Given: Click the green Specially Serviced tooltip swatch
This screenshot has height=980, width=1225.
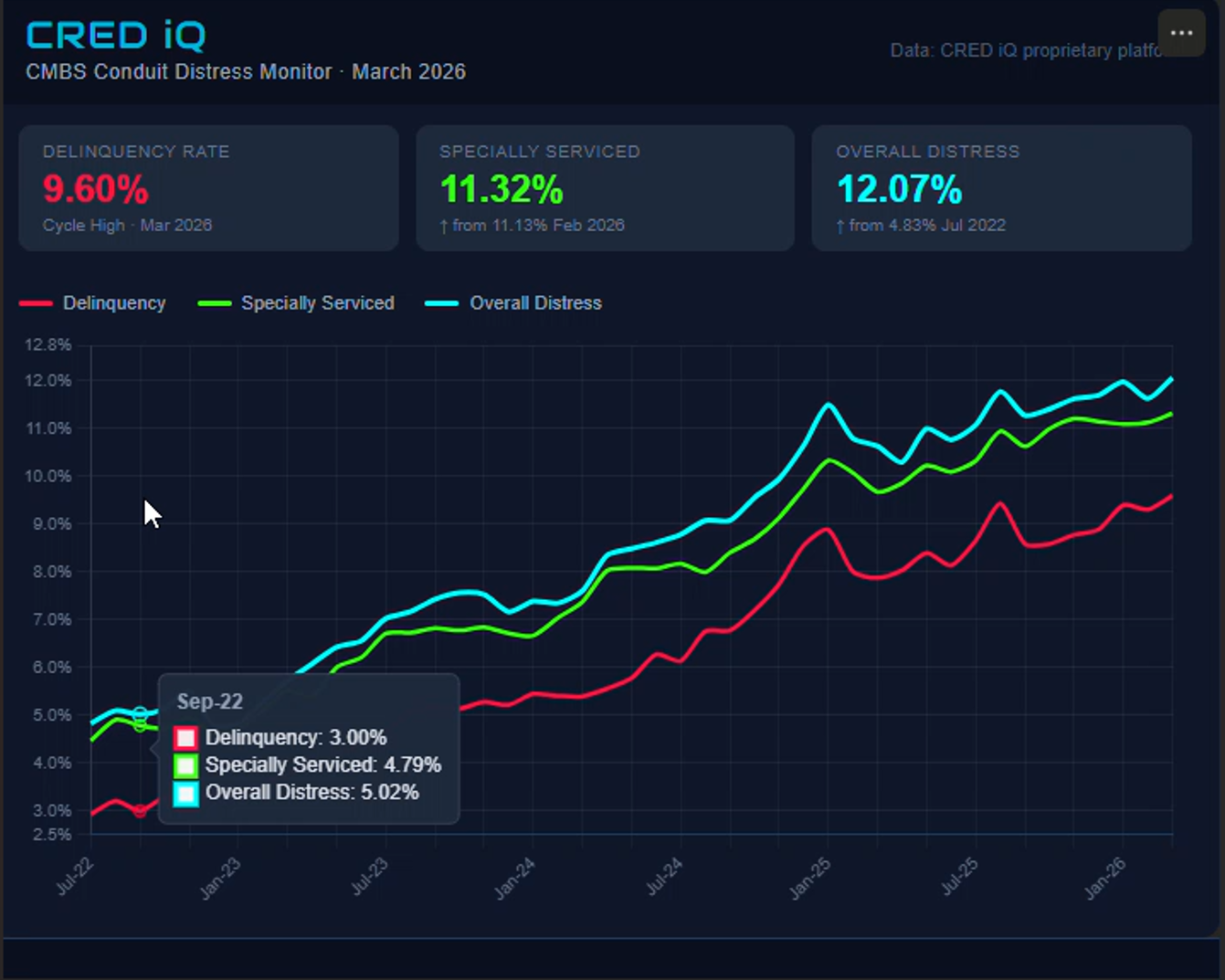Looking at the screenshot, I should coord(186,765).
